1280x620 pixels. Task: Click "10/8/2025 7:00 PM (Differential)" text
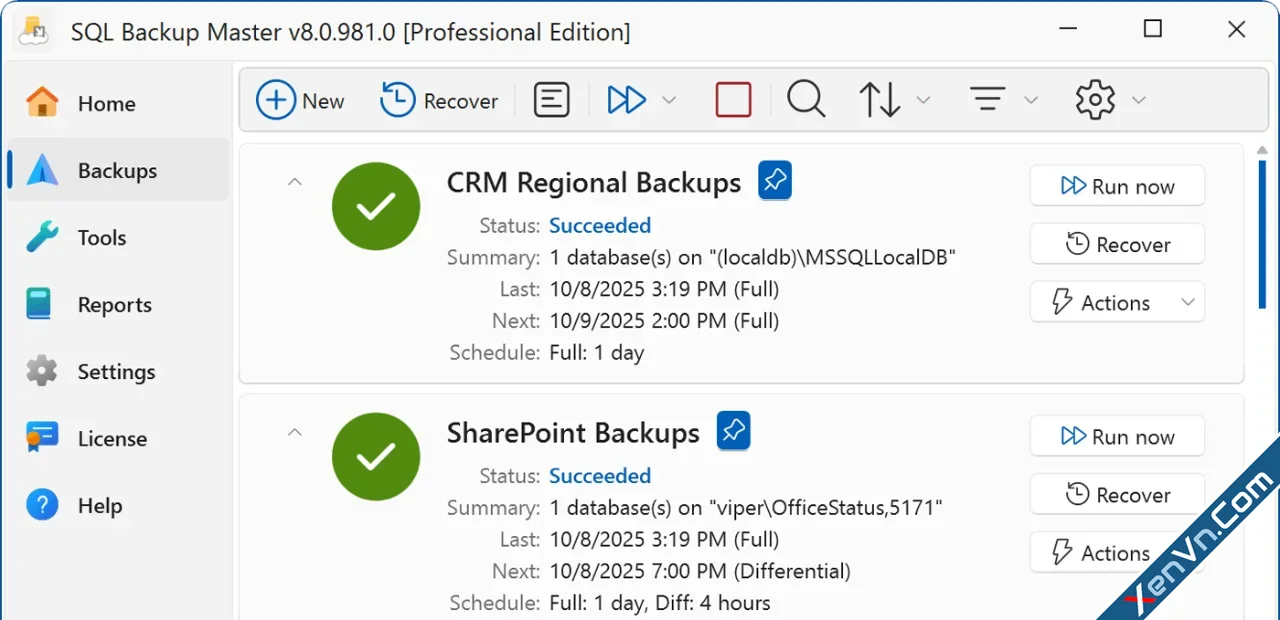(x=700, y=571)
